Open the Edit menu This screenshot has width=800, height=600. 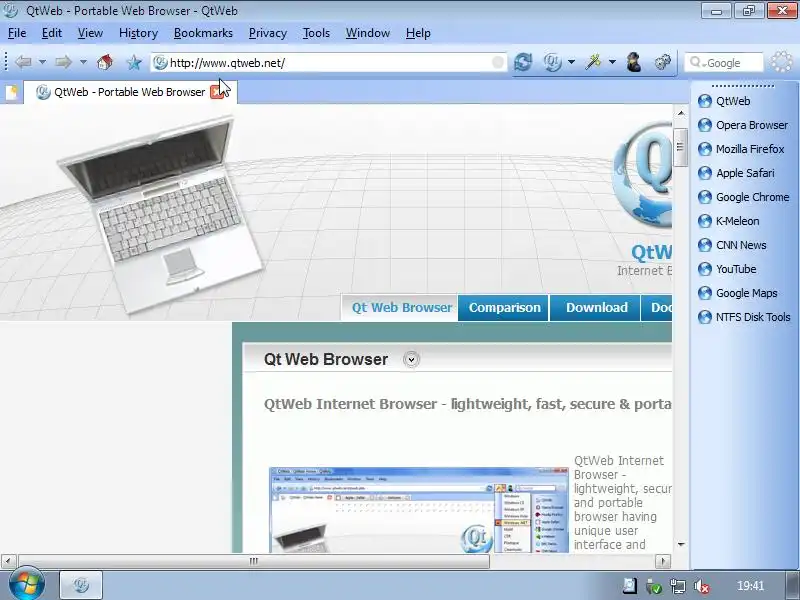[x=52, y=33]
